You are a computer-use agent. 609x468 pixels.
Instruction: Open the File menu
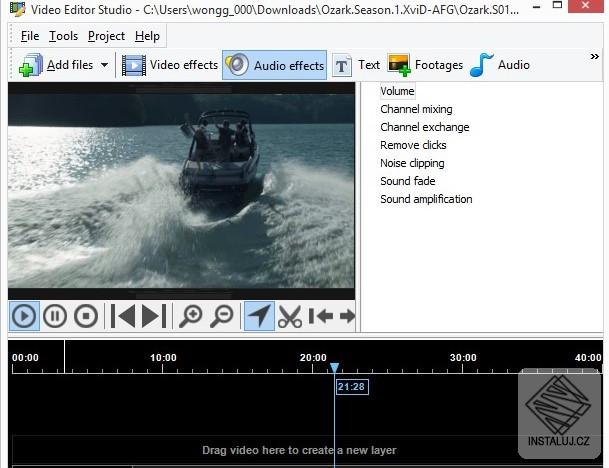[30, 36]
